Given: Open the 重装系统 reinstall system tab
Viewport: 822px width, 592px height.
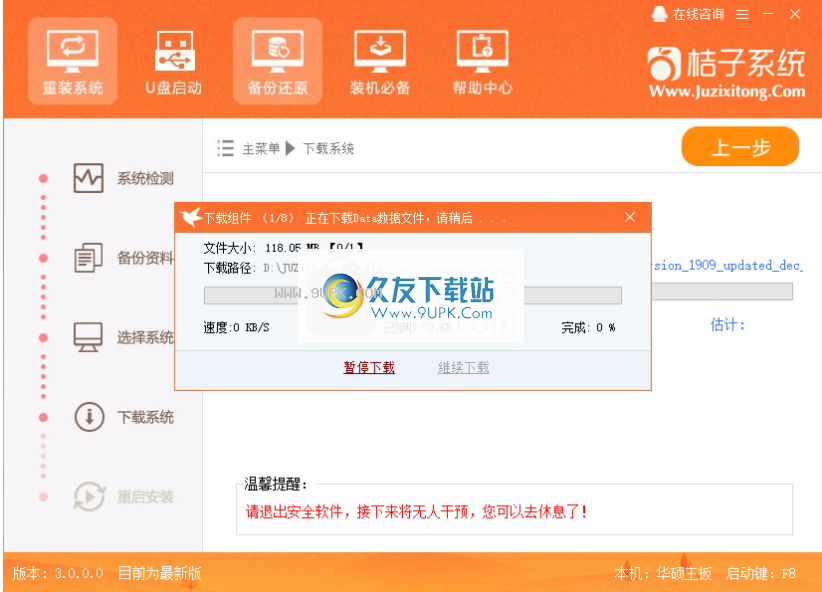Looking at the screenshot, I should tap(72, 61).
